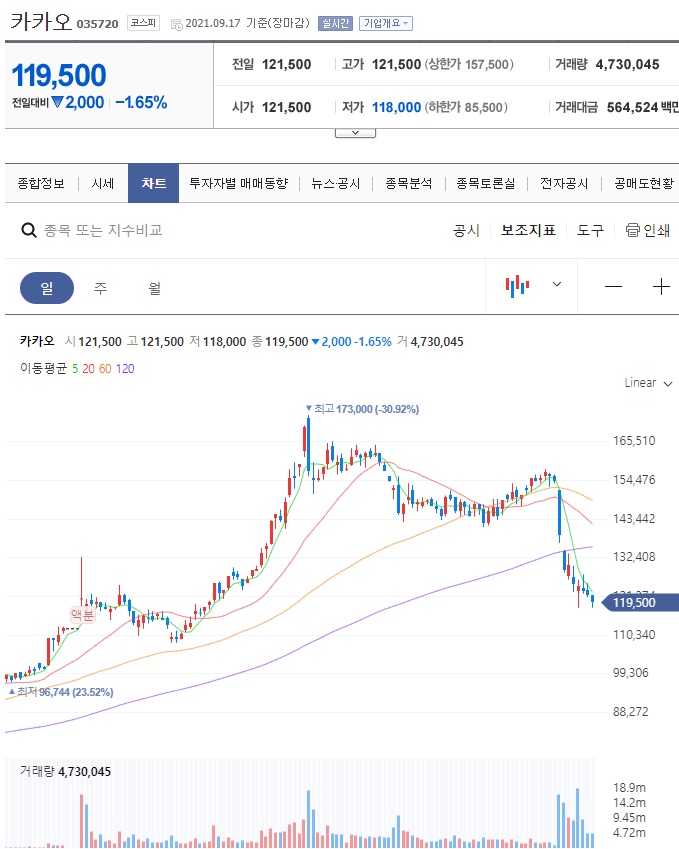This screenshot has height=849, width=679.
Task: Open the 도구 tools menu
Action: click(590, 231)
